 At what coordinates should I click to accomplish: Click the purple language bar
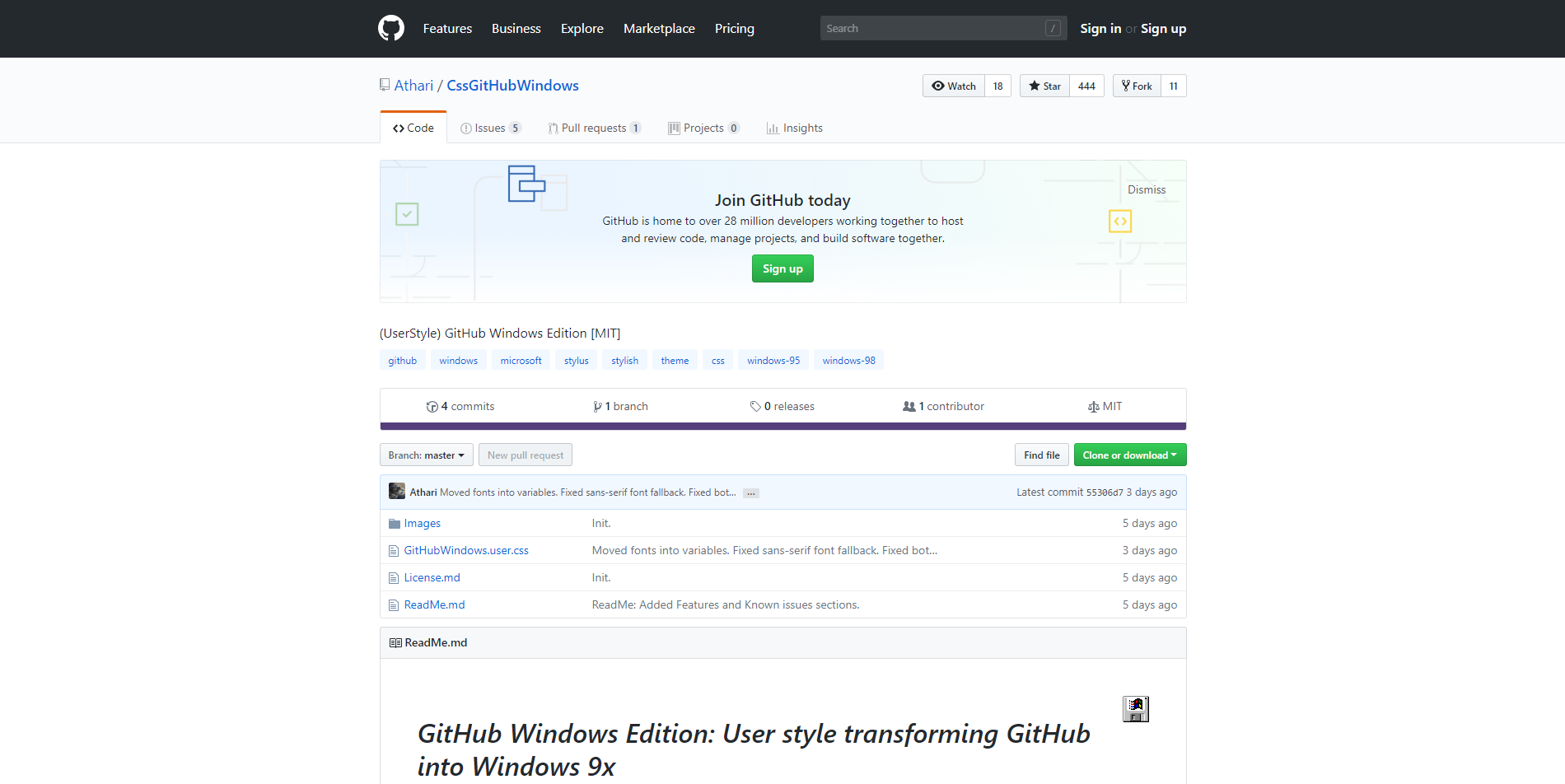coord(783,427)
